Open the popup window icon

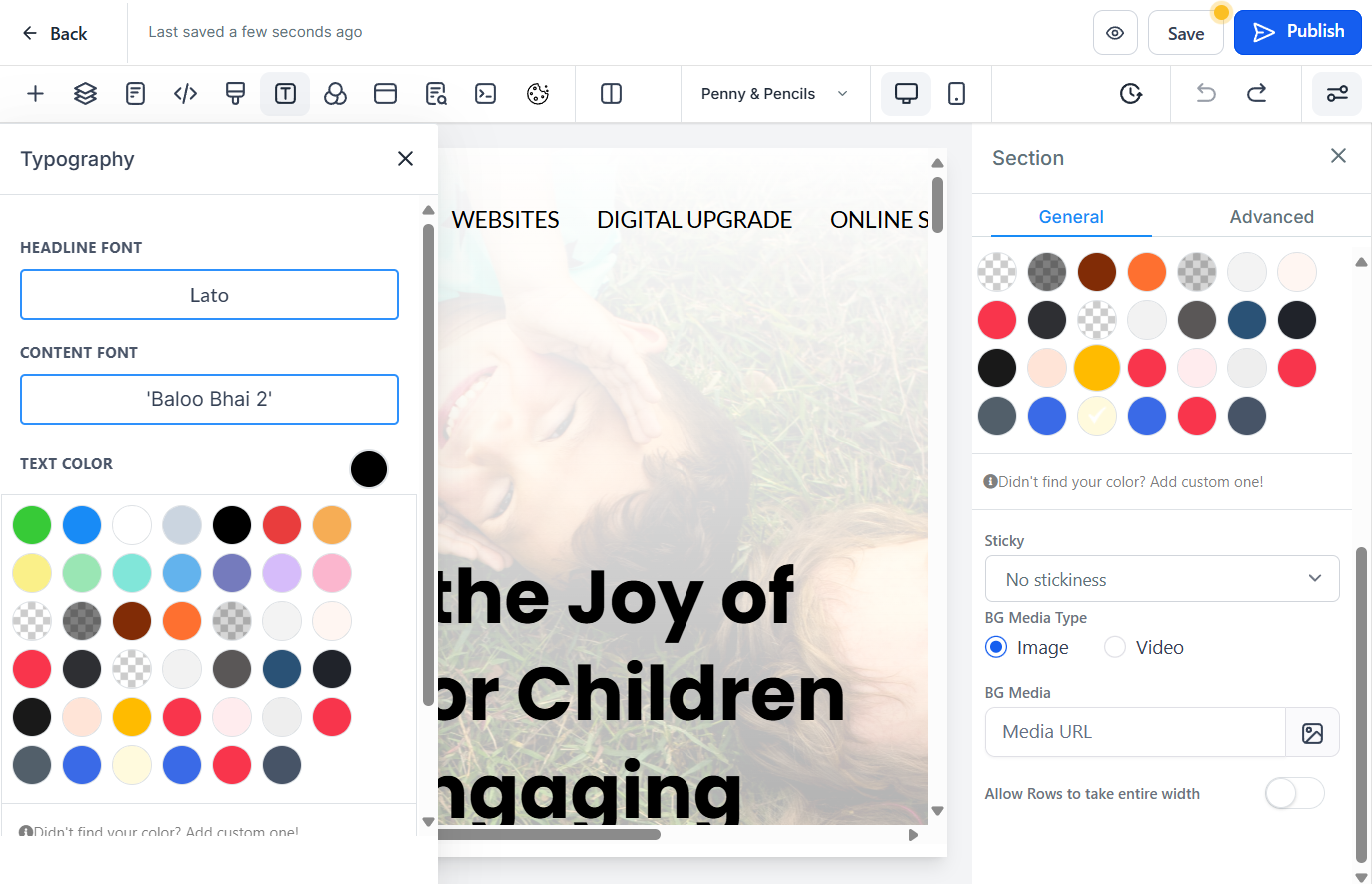(x=385, y=94)
